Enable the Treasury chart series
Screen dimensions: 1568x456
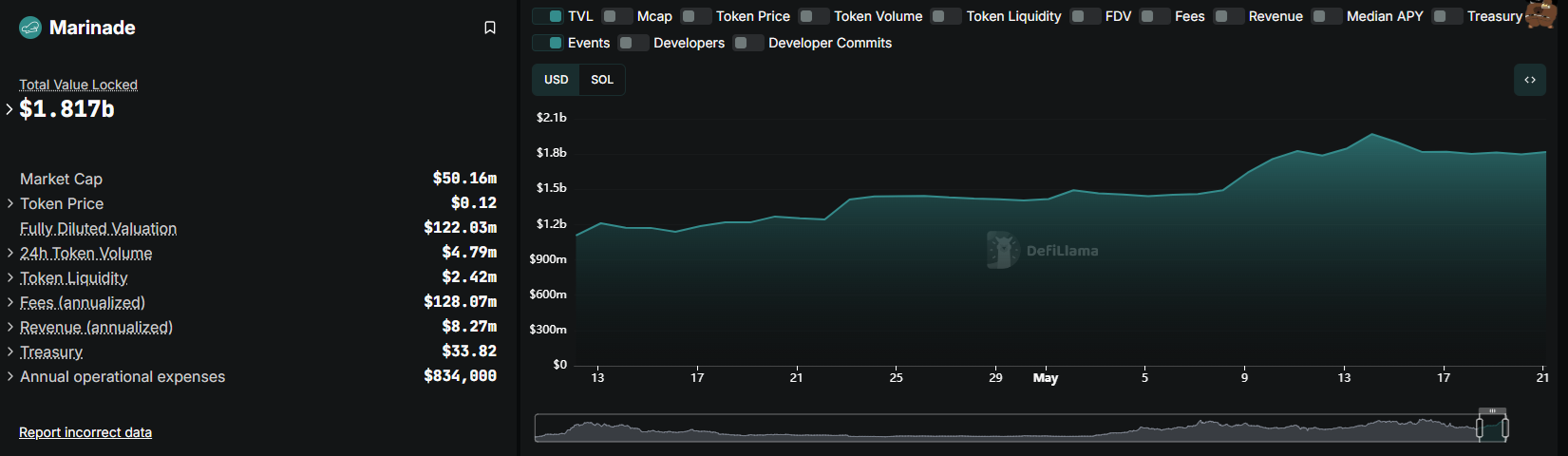tap(1447, 16)
